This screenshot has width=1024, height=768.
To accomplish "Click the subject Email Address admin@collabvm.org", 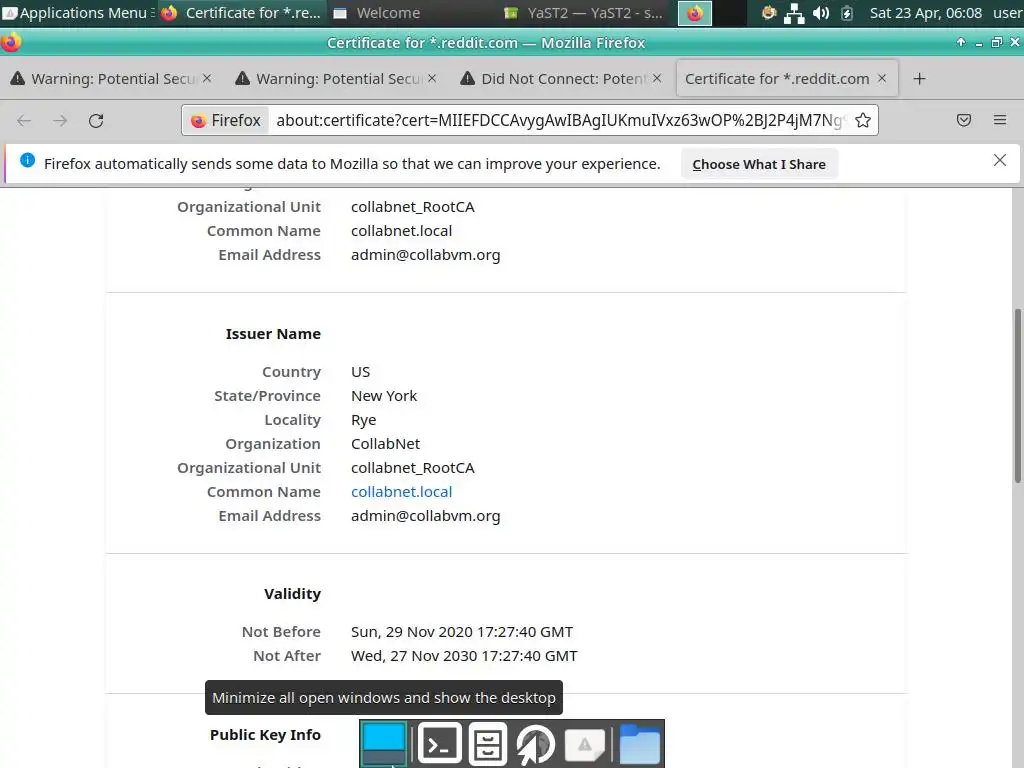I will click(x=426, y=255).
